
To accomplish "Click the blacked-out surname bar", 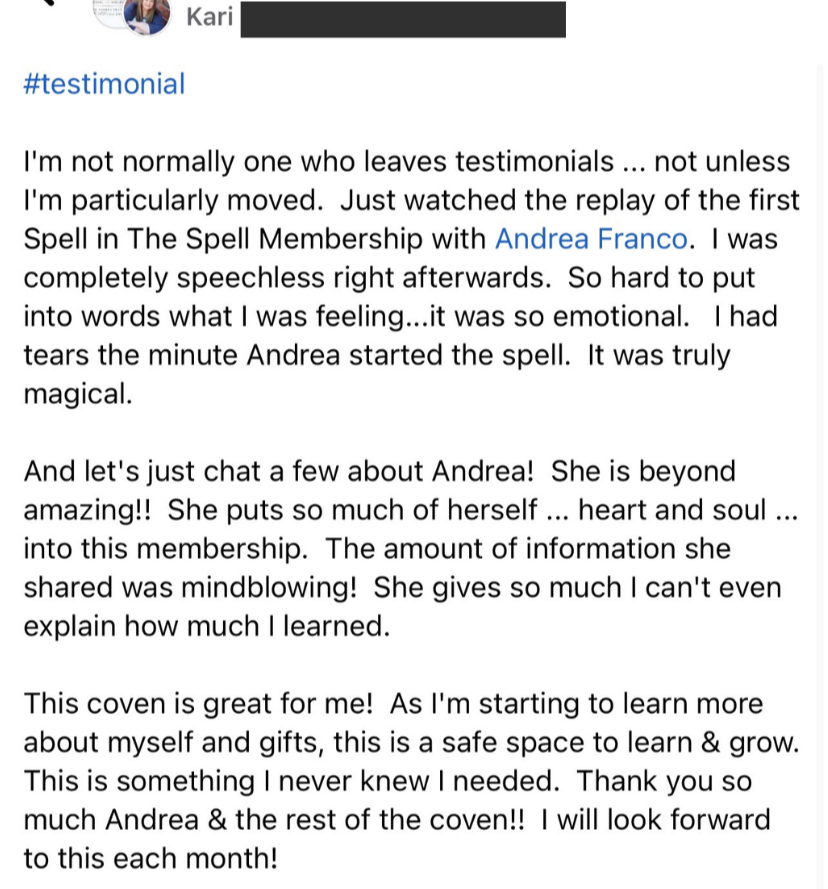I will click(x=403, y=20).
